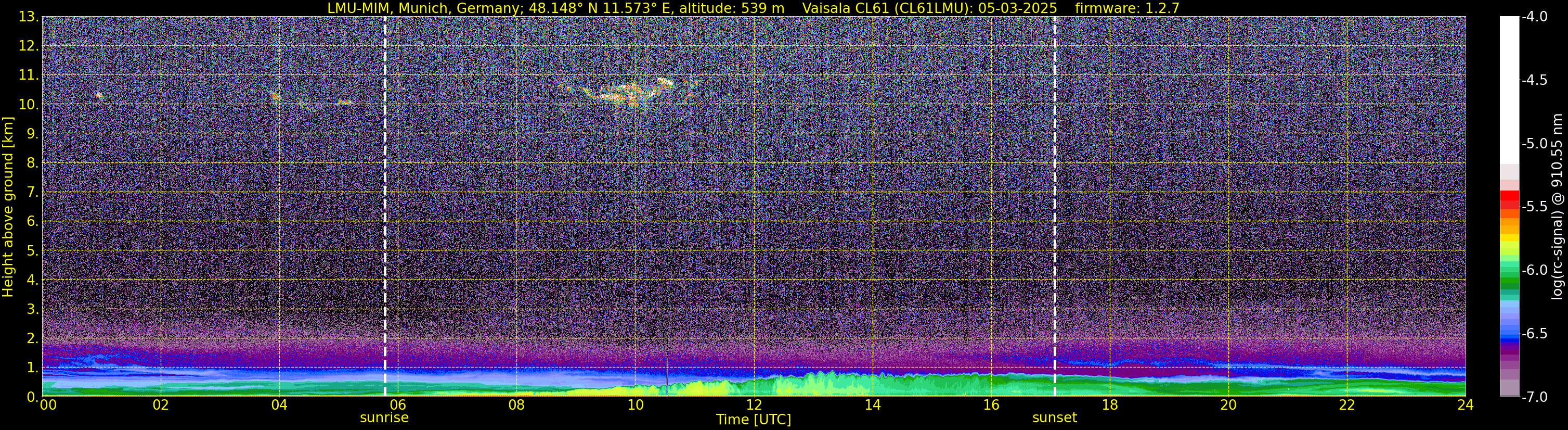Viewport: 1568px width, 430px height.
Task: Click the "11." height axis tick label
Action: [29, 75]
